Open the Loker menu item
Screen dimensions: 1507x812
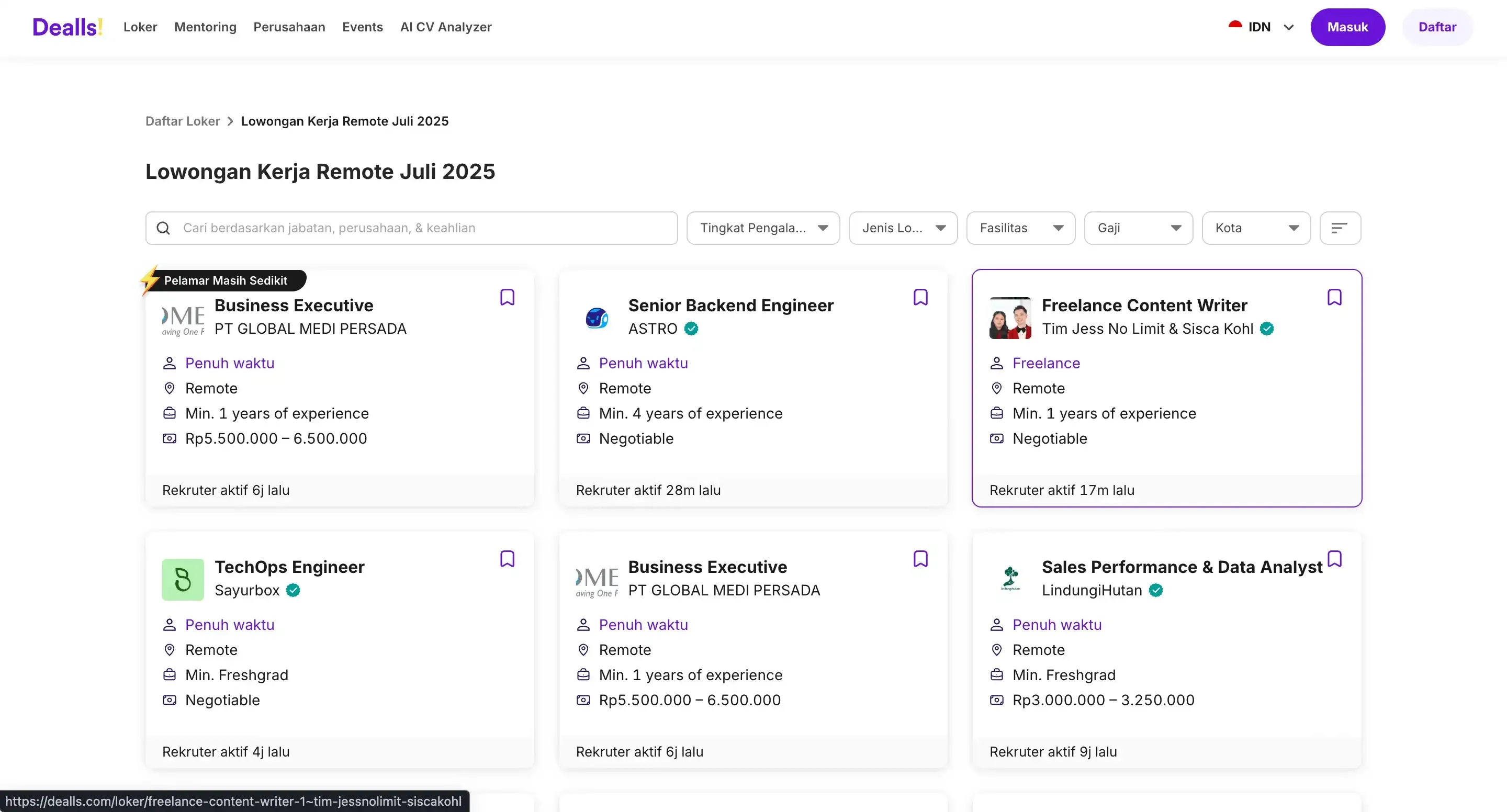[140, 27]
